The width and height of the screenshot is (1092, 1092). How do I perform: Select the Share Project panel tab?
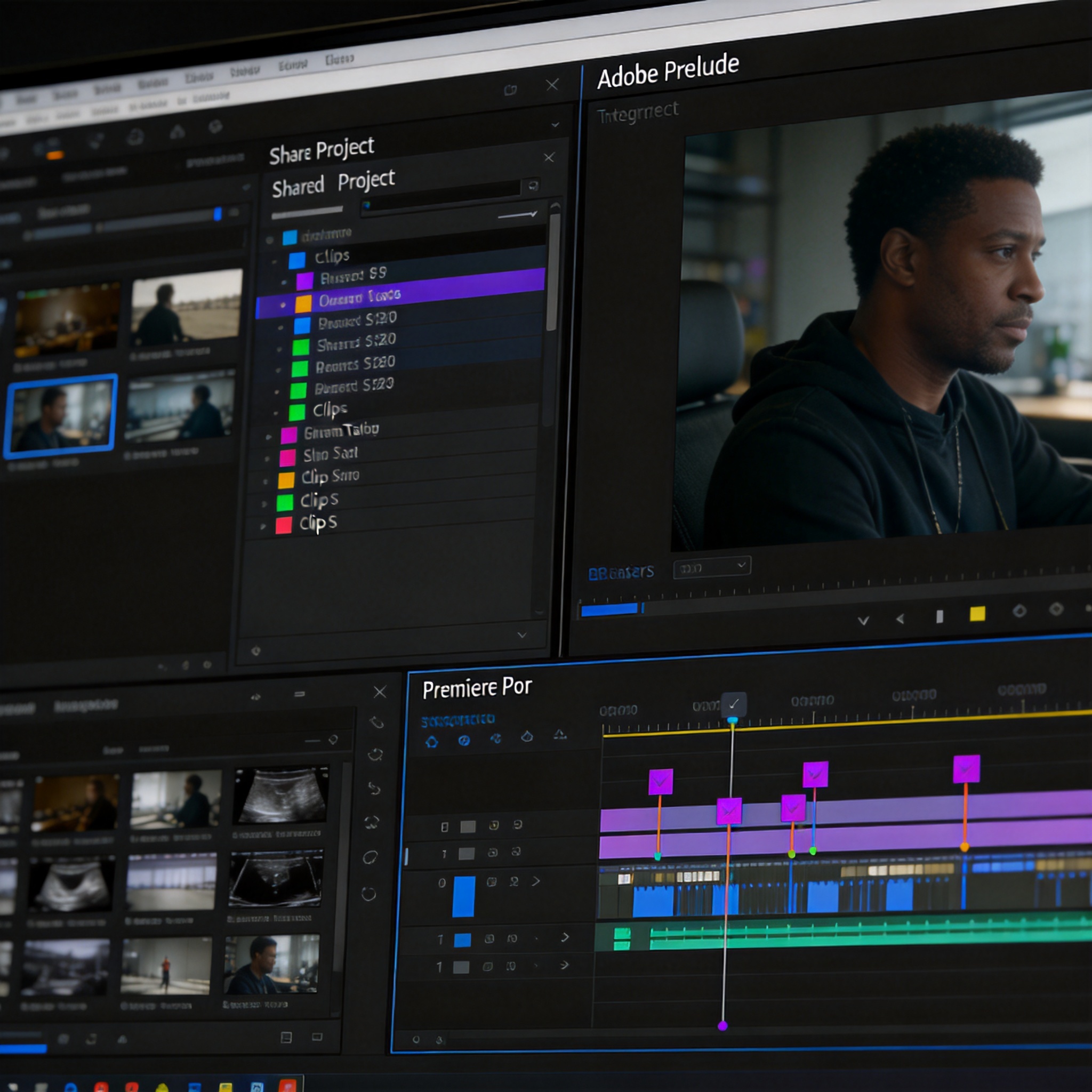(x=321, y=150)
